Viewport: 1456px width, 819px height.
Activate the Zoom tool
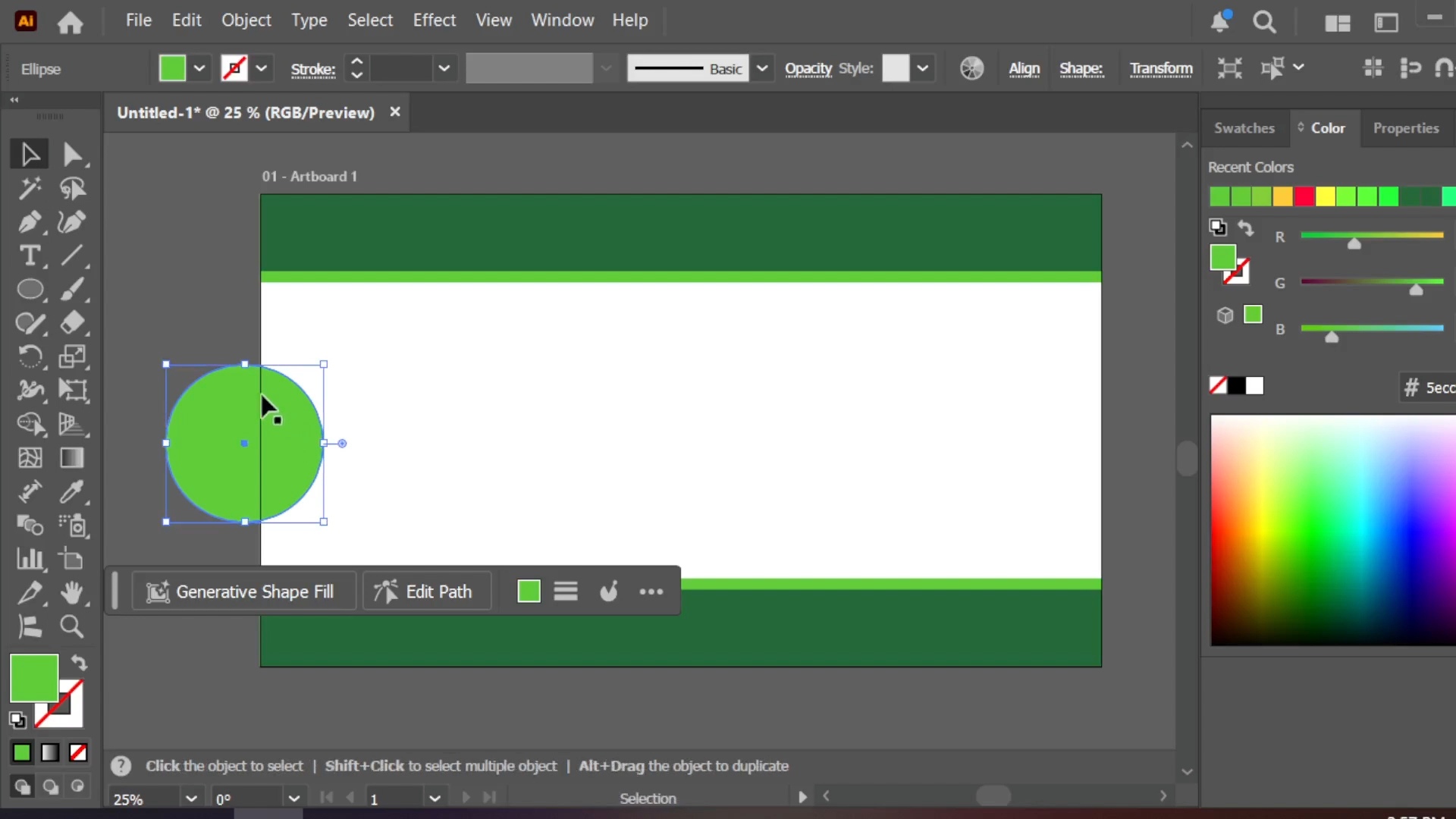tap(72, 626)
